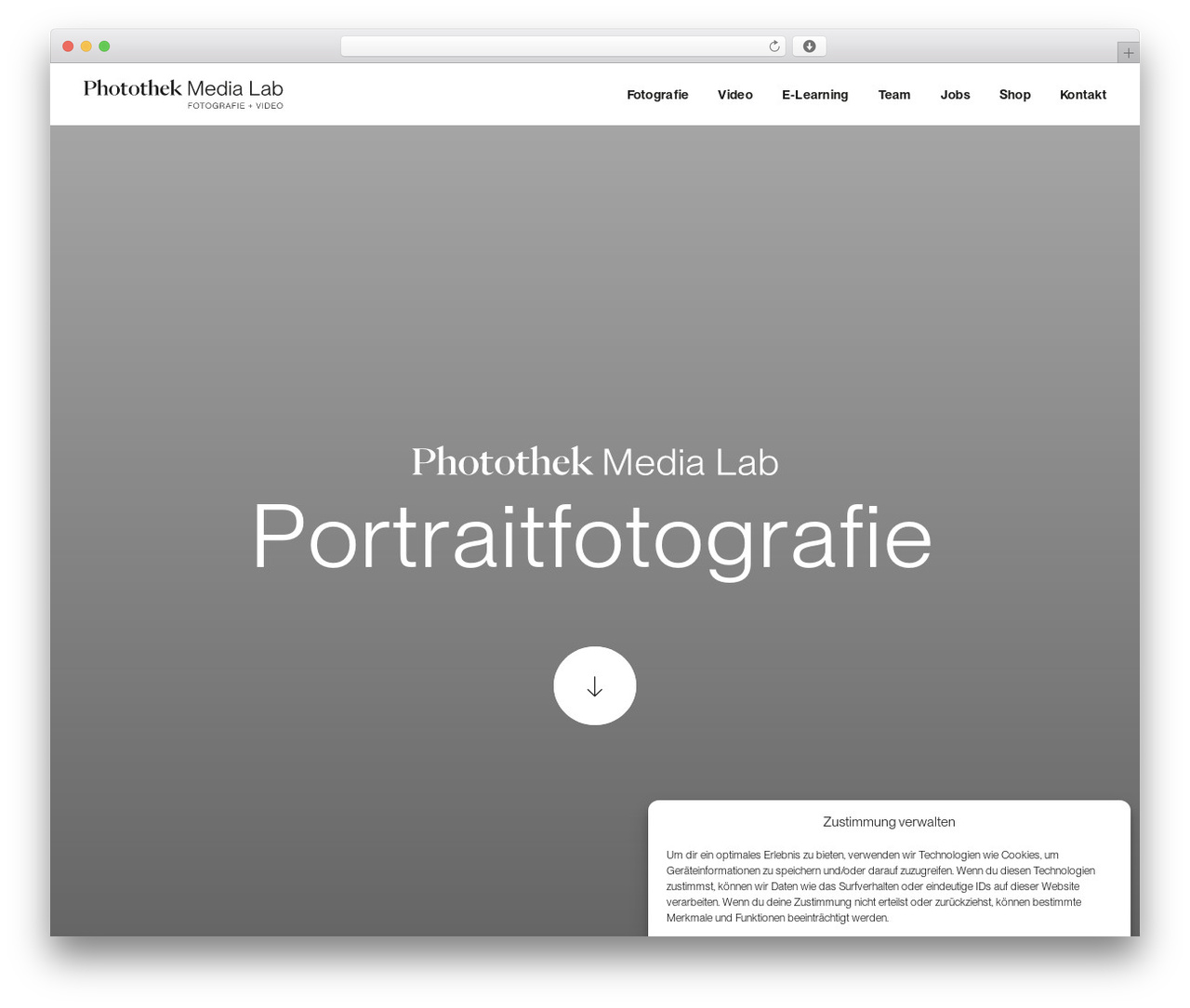Click the hero Photothek Media Lab title
The height and width of the screenshot is (1008, 1190).
(x=595, y=462)
